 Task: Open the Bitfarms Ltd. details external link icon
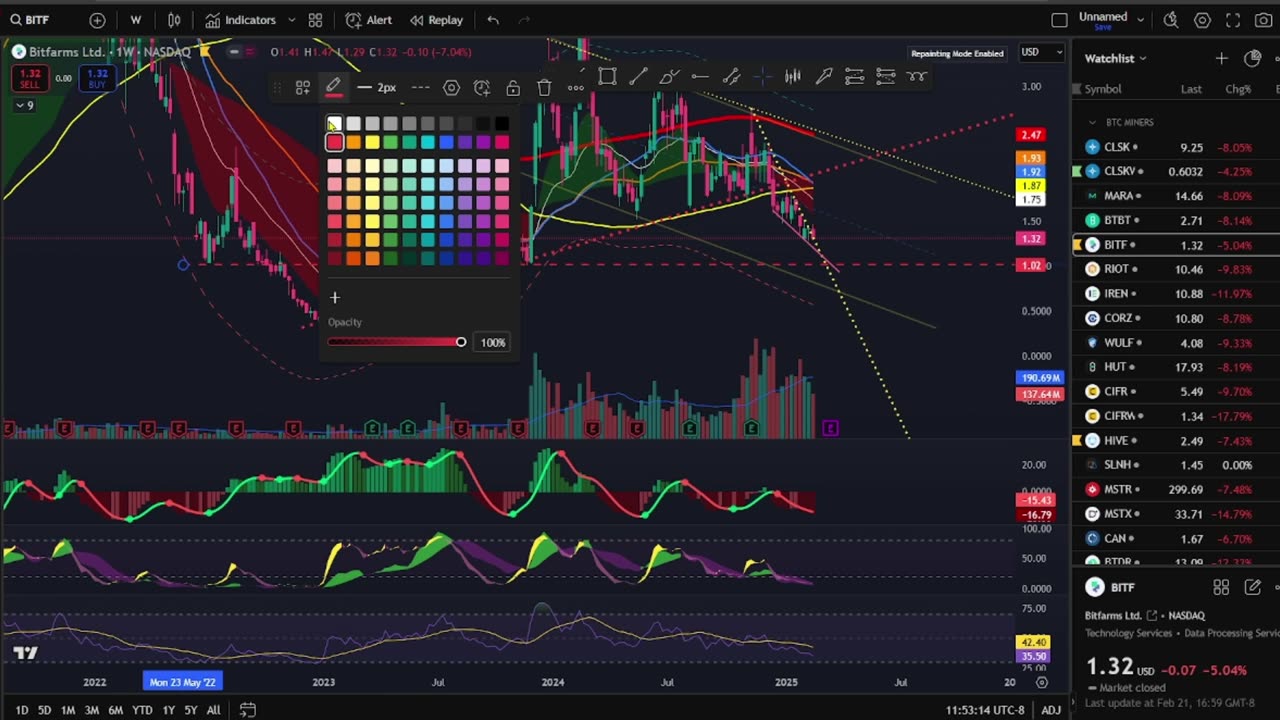coord(1152,616)
